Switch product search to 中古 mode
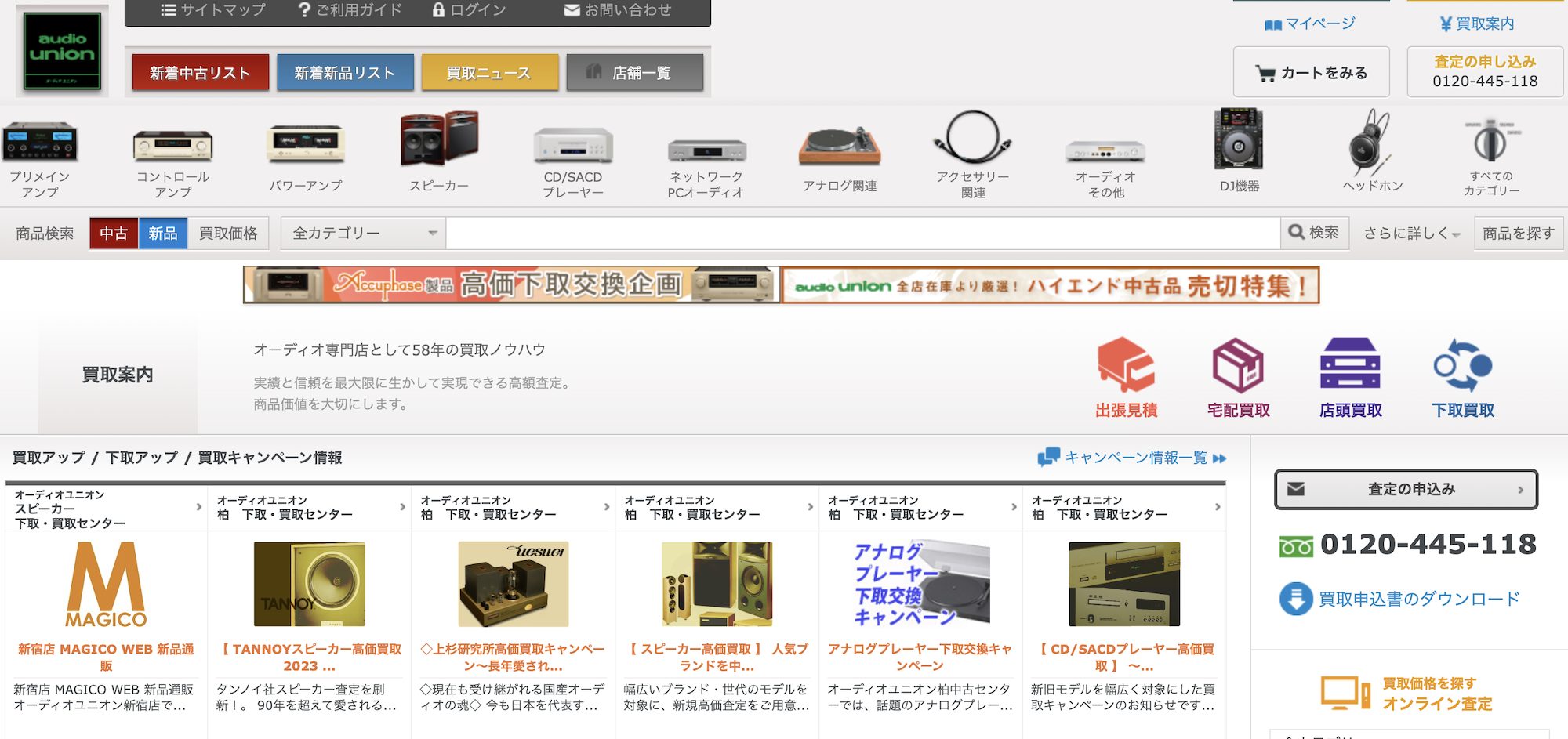The image size is (1568, 739). tap(114, 233)
